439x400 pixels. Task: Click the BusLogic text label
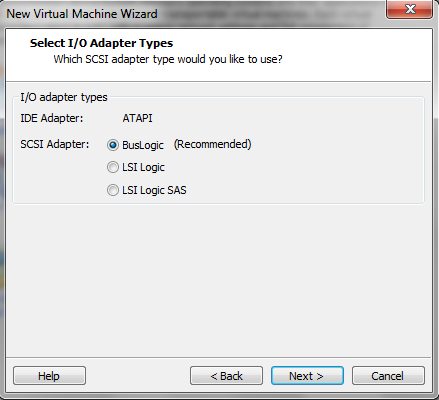pos(143,145)
